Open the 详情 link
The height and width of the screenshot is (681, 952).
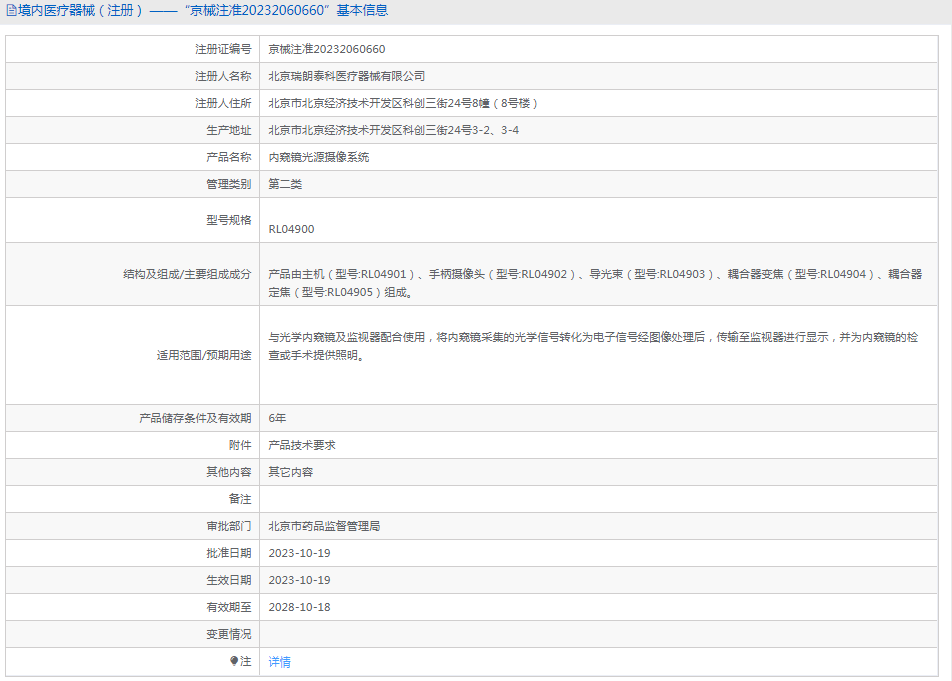click(279, 662)
